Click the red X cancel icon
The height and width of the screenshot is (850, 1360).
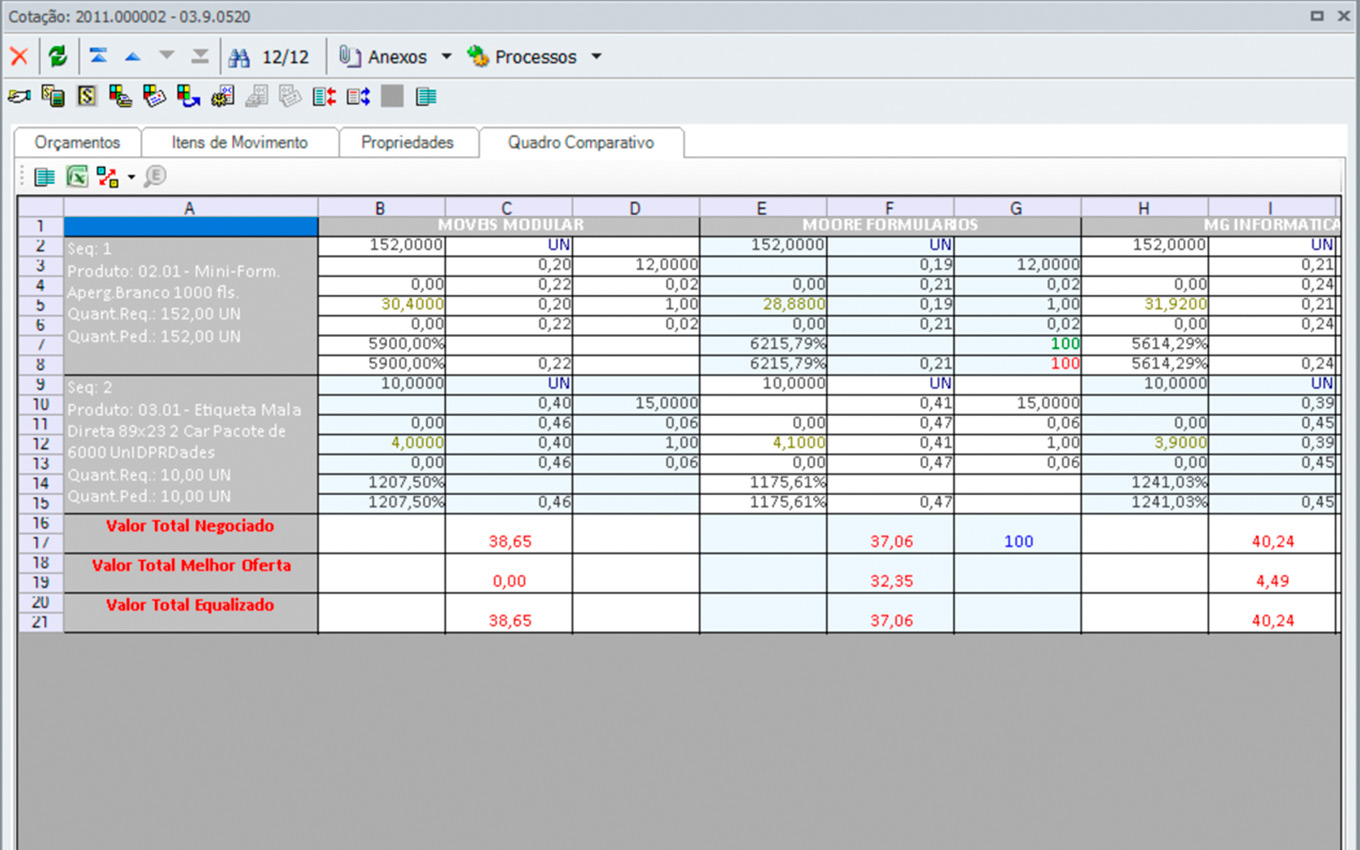[18, 57]
